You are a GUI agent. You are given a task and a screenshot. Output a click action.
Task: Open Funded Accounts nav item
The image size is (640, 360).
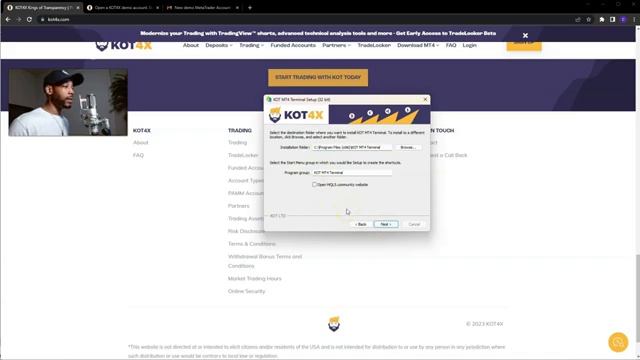pos(293,45)
